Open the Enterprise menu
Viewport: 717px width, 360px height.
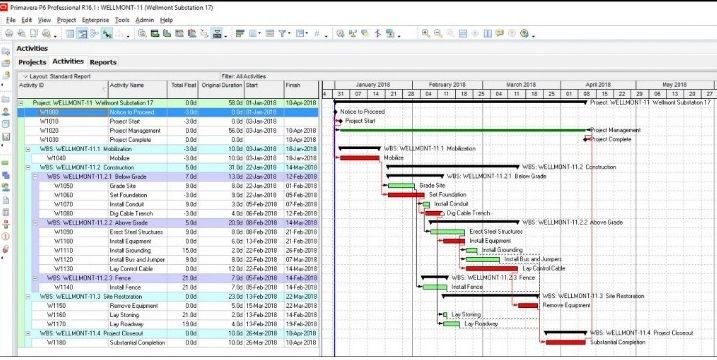point(96,20)
